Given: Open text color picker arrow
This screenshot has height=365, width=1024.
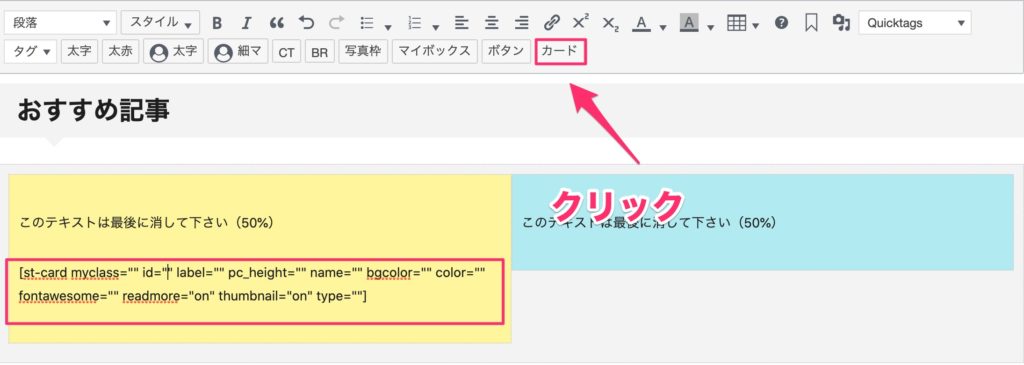Looking at the screenshot, I should click(x=663, y=27).
